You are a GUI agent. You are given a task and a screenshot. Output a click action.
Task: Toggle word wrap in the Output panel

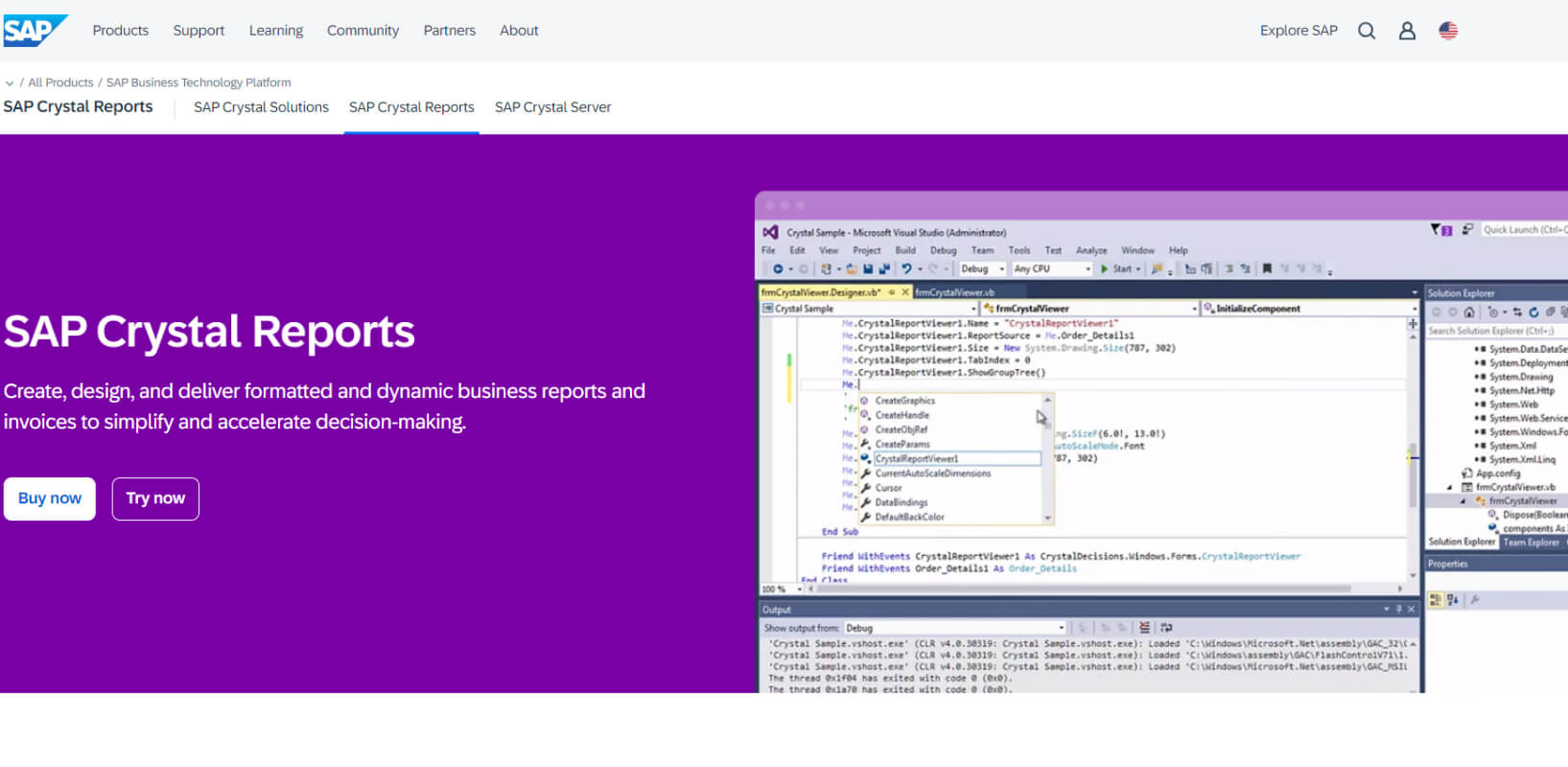coord(1166,628)
